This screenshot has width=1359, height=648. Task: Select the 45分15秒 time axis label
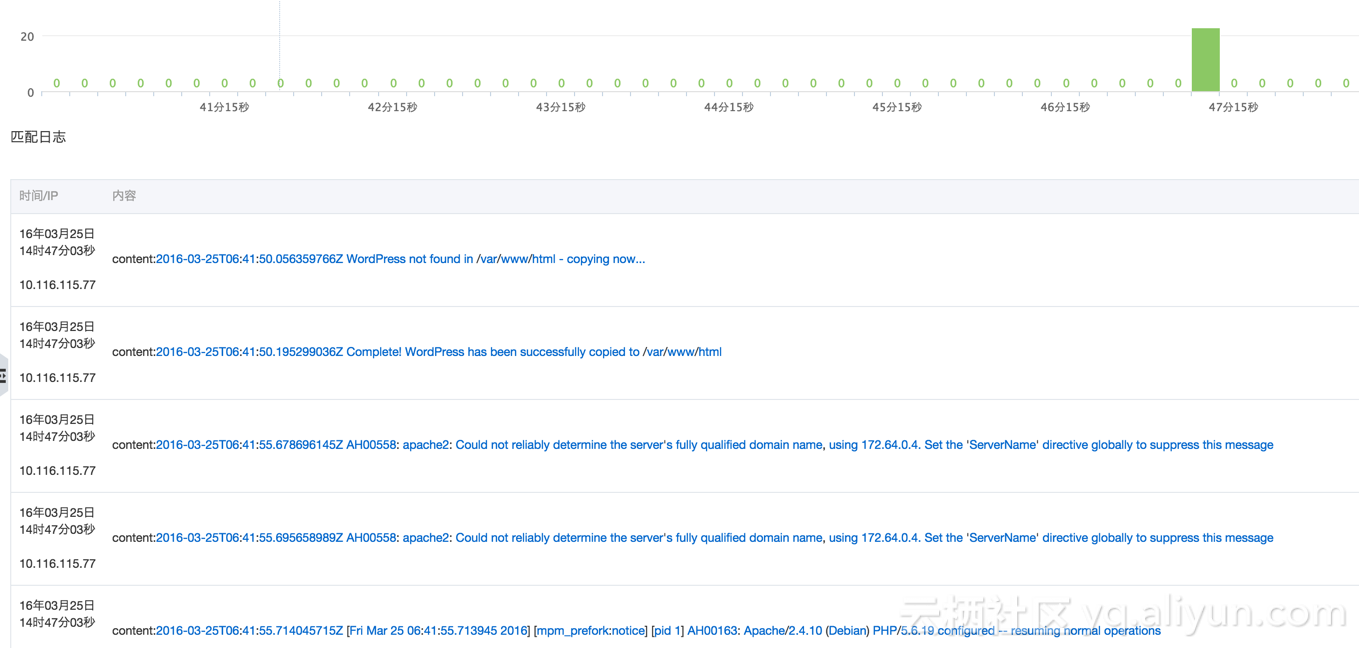[897, 107]
